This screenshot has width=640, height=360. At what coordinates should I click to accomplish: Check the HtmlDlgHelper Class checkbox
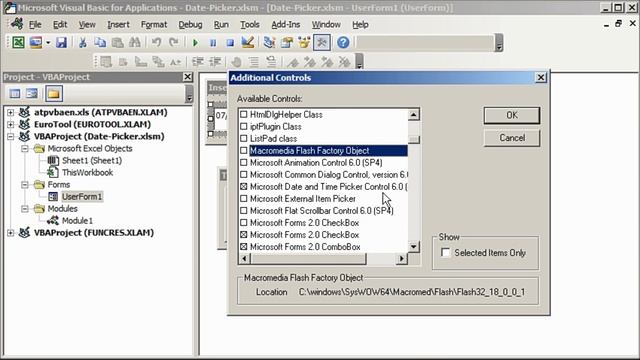click(x=244, y=114)
